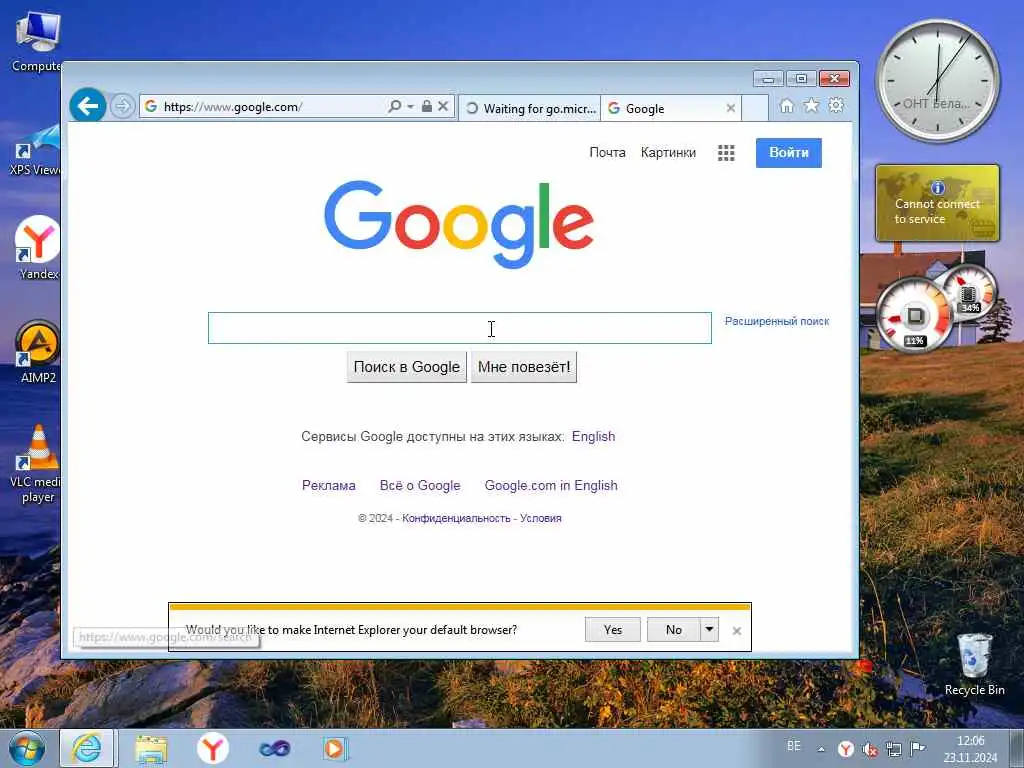Screen dimensions: 1024x768
Task: Open the Конфиденциальность link
Action: (456, 518)
